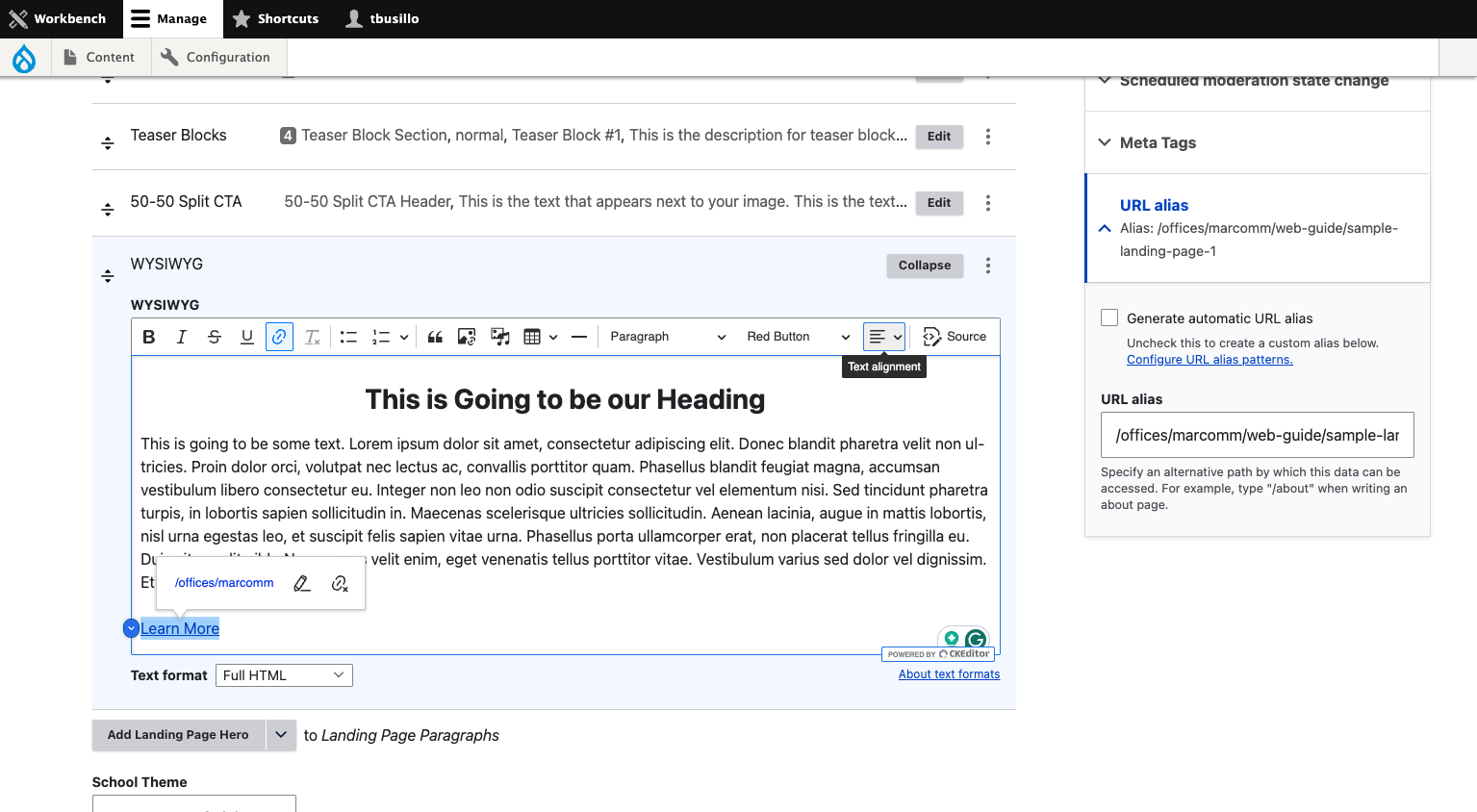This screenshot has width=1477, height=812.
Task: Open the Add Landing Page Hero dropdown arrow
Action: point(281,735)
